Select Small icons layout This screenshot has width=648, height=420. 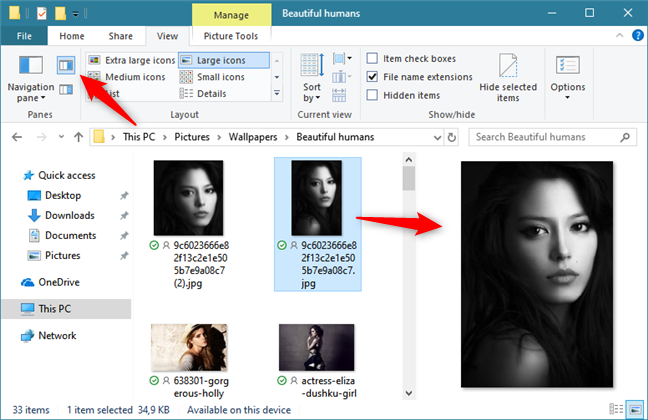[x=212, y=77]
